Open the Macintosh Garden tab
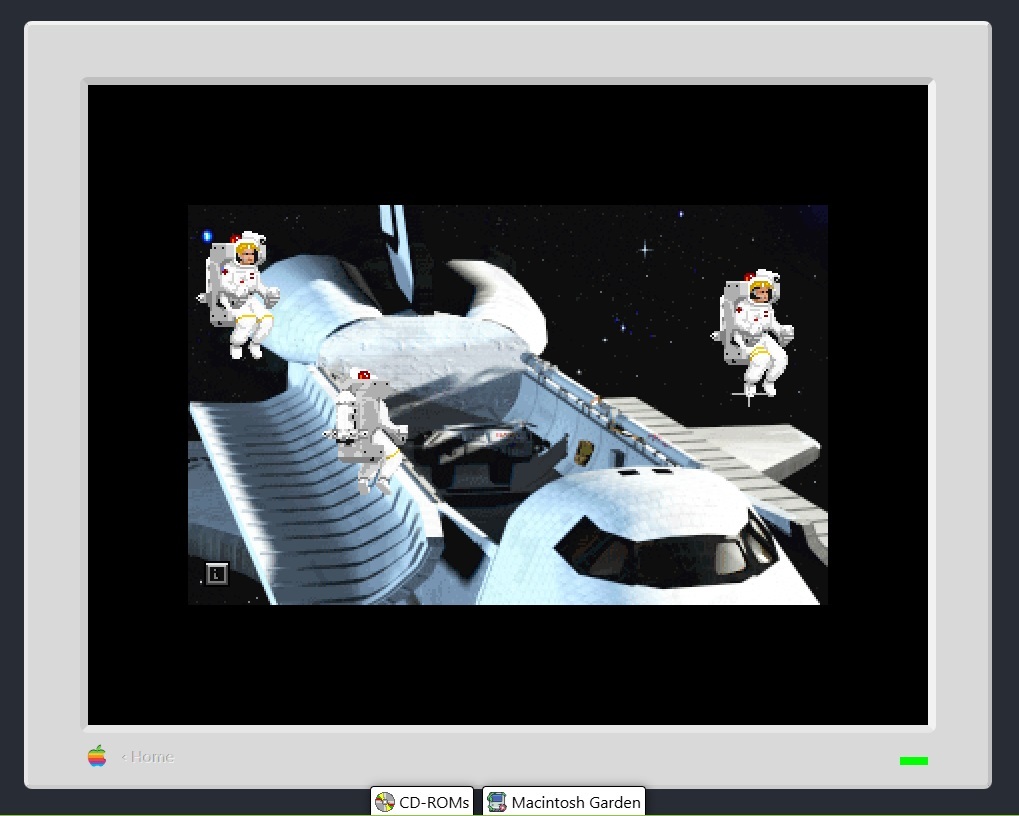This screenshot has width=1019, height=816. [x=564, y=802]
